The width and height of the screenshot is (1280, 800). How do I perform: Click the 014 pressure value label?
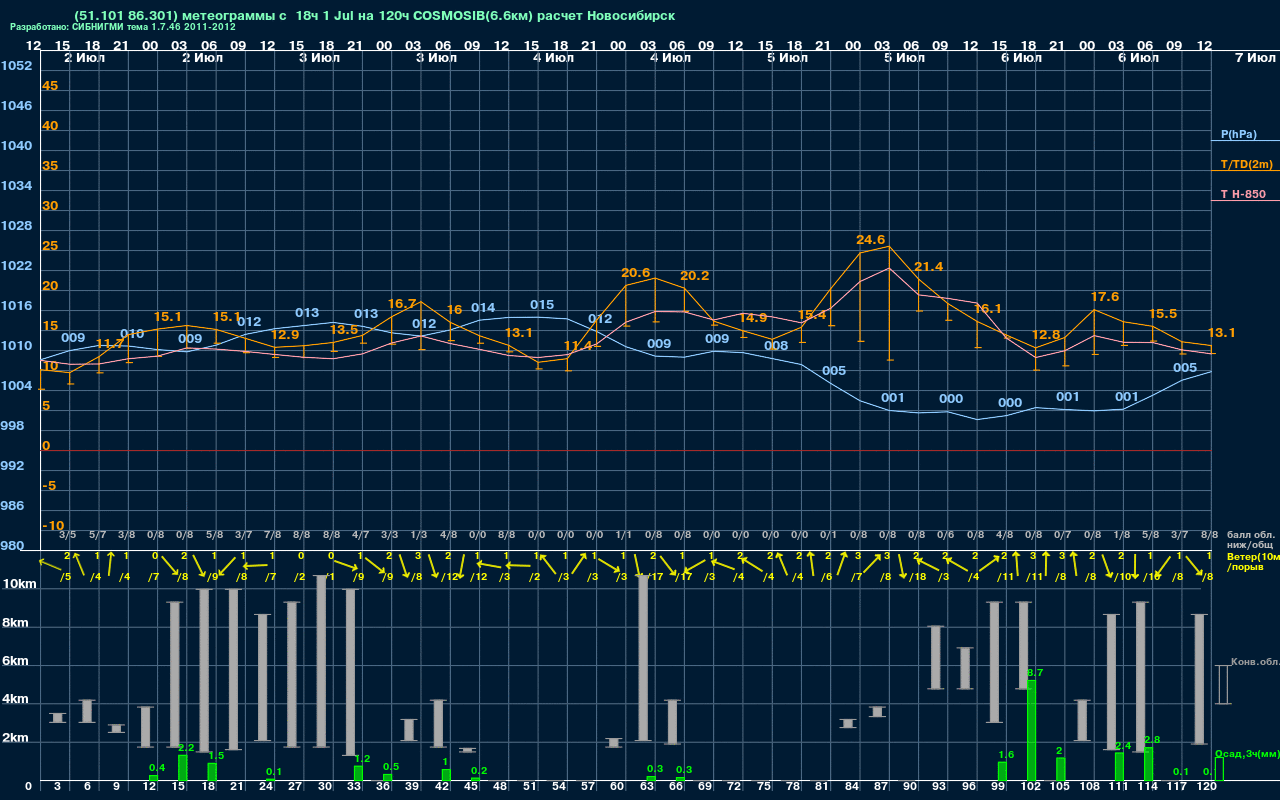pyautogui.click(x=483, y=308)
